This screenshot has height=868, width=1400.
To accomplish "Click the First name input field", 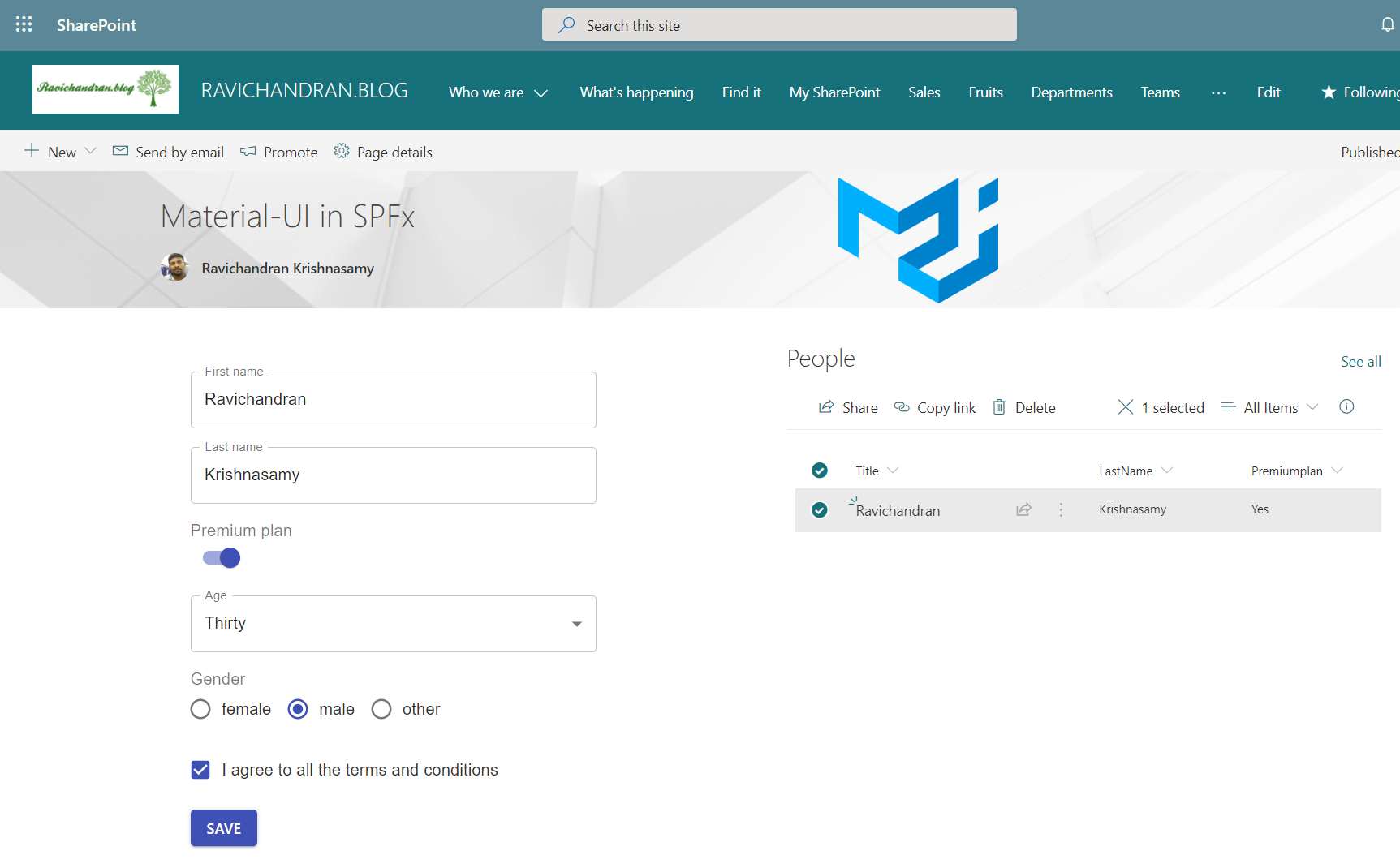I will (393, 400).
